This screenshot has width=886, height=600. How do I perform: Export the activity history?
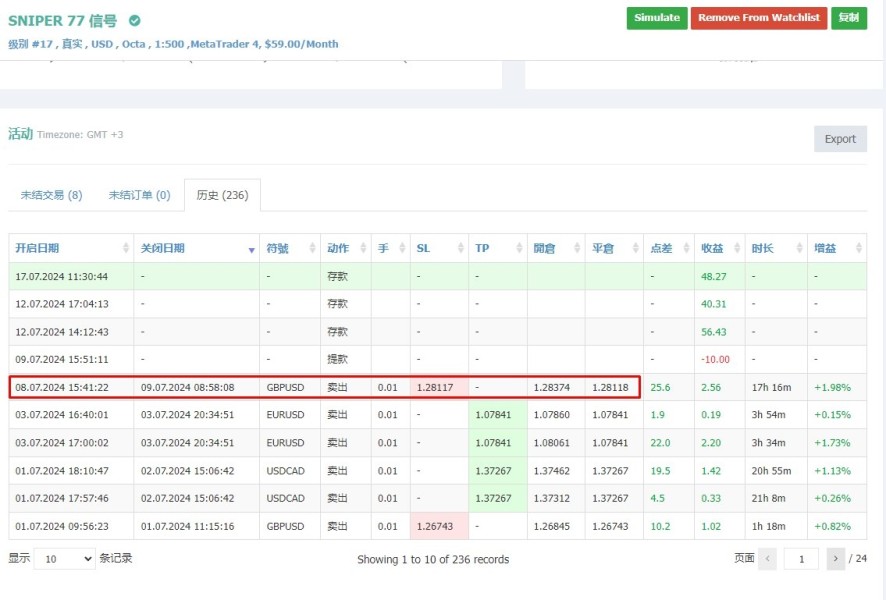coord(840,139)
